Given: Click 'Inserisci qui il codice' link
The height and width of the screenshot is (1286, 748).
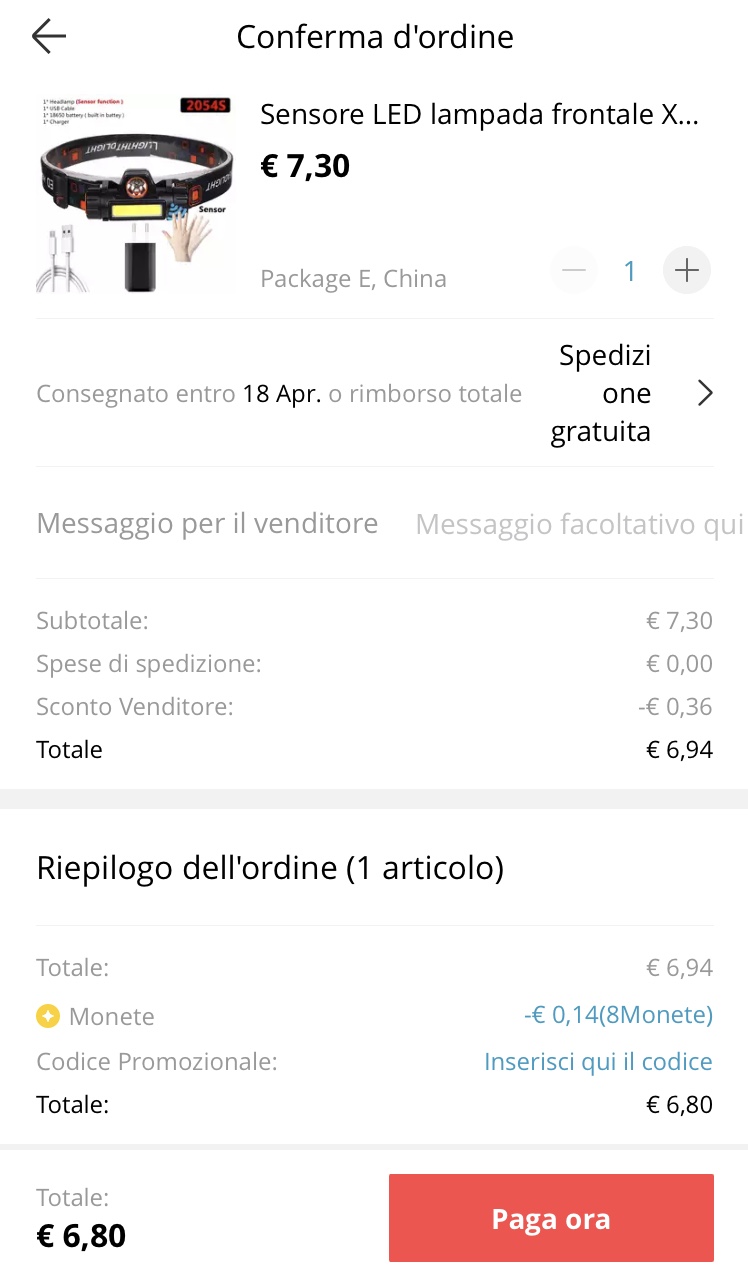Looking at the screenshot, I should 598,1062.
